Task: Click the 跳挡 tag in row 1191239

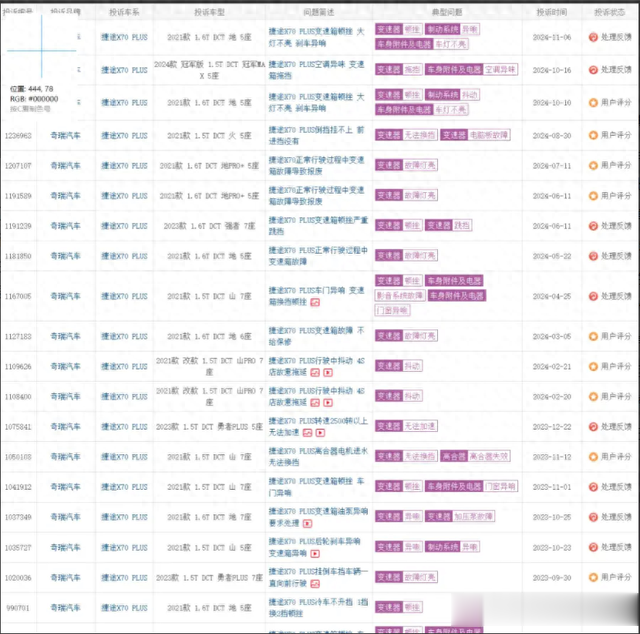Action: pos(462,225)
